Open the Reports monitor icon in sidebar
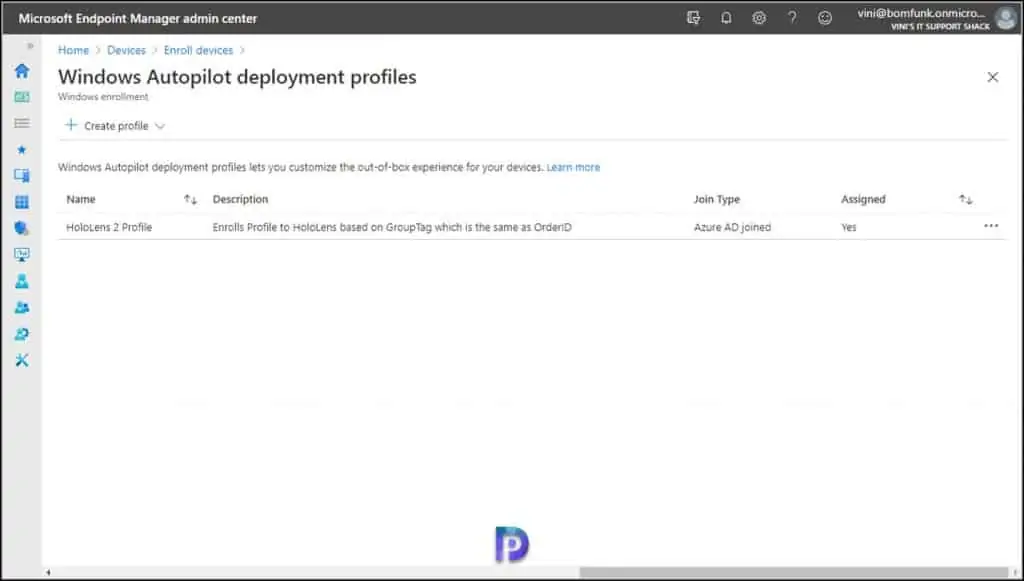 [x=22, y=255]
